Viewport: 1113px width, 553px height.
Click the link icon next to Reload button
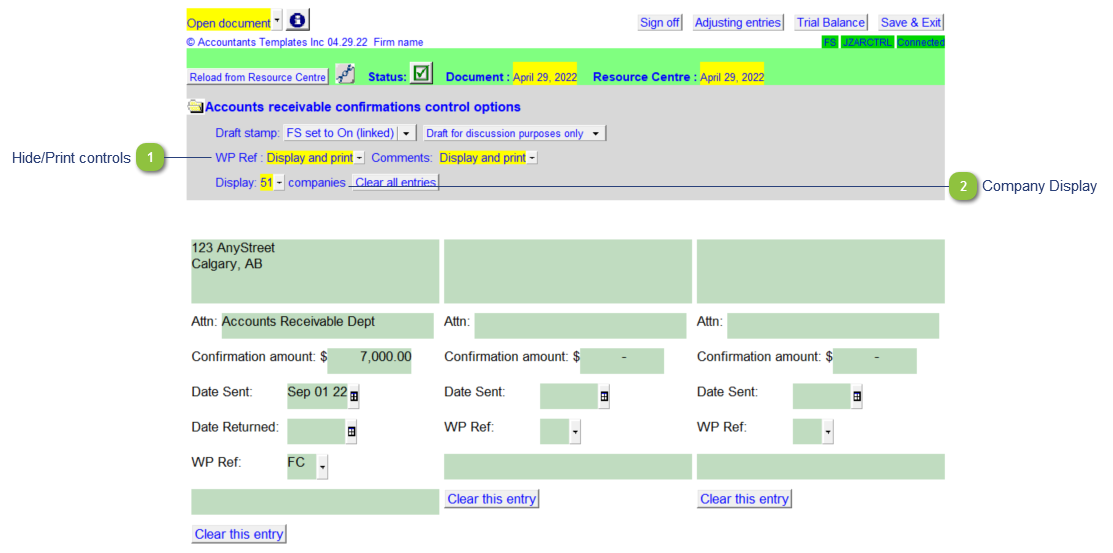345,76
